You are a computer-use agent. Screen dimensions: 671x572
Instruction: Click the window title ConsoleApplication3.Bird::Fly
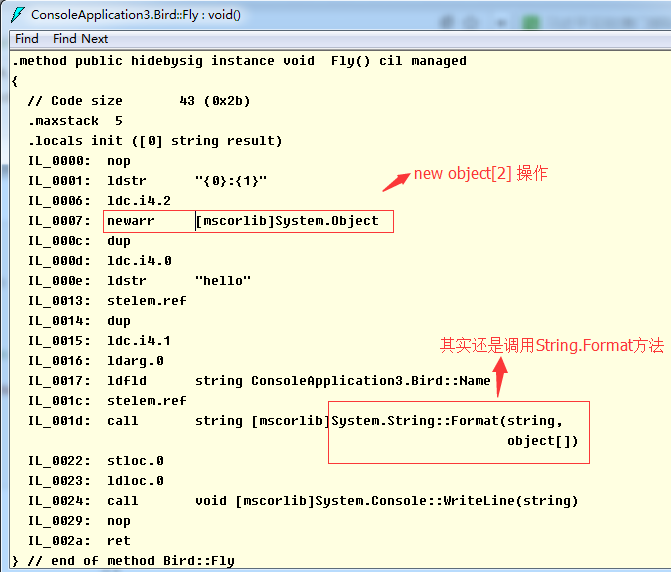point(136,15)
